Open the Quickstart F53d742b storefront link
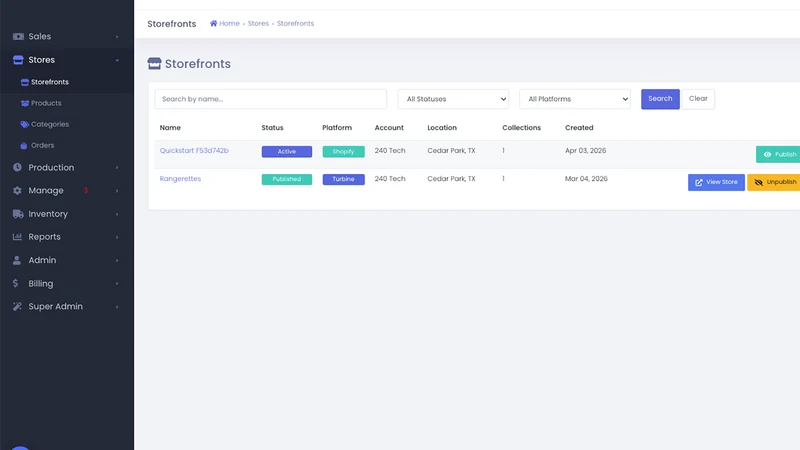Viewport: 800px width, 450px height. [194, 151]
